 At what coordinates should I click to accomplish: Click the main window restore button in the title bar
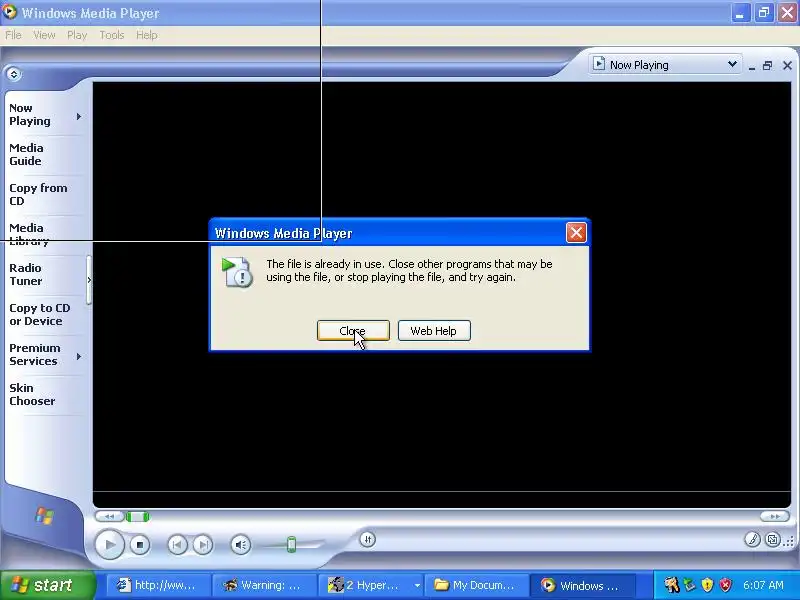pyautogui.click(x=764, y=13)
